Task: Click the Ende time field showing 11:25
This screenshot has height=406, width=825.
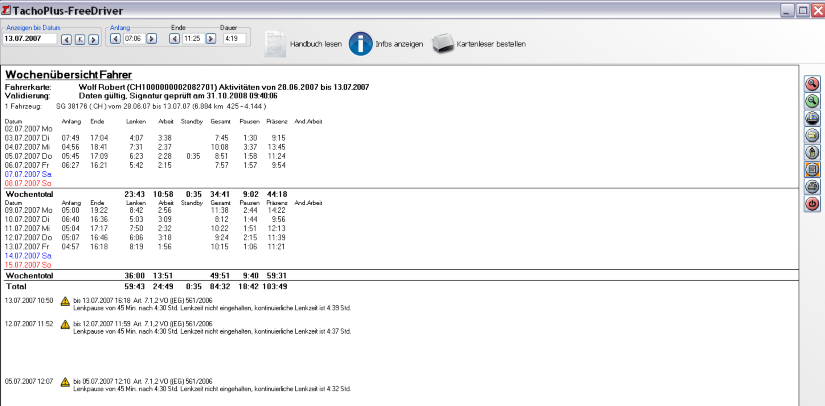Action: [x=192, y=39]
